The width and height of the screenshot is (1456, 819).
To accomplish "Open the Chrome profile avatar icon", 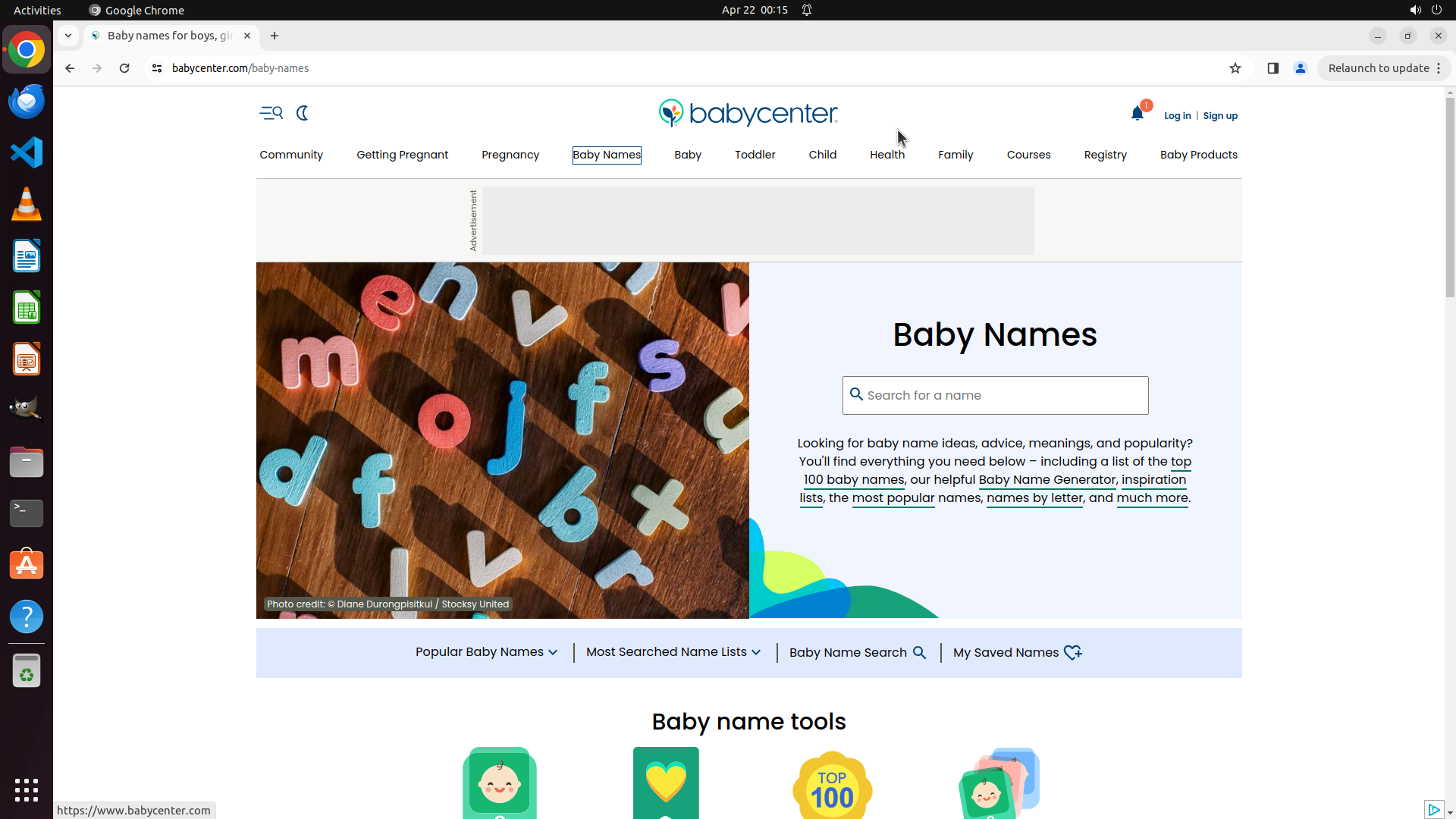I will tap(1301, 68).
